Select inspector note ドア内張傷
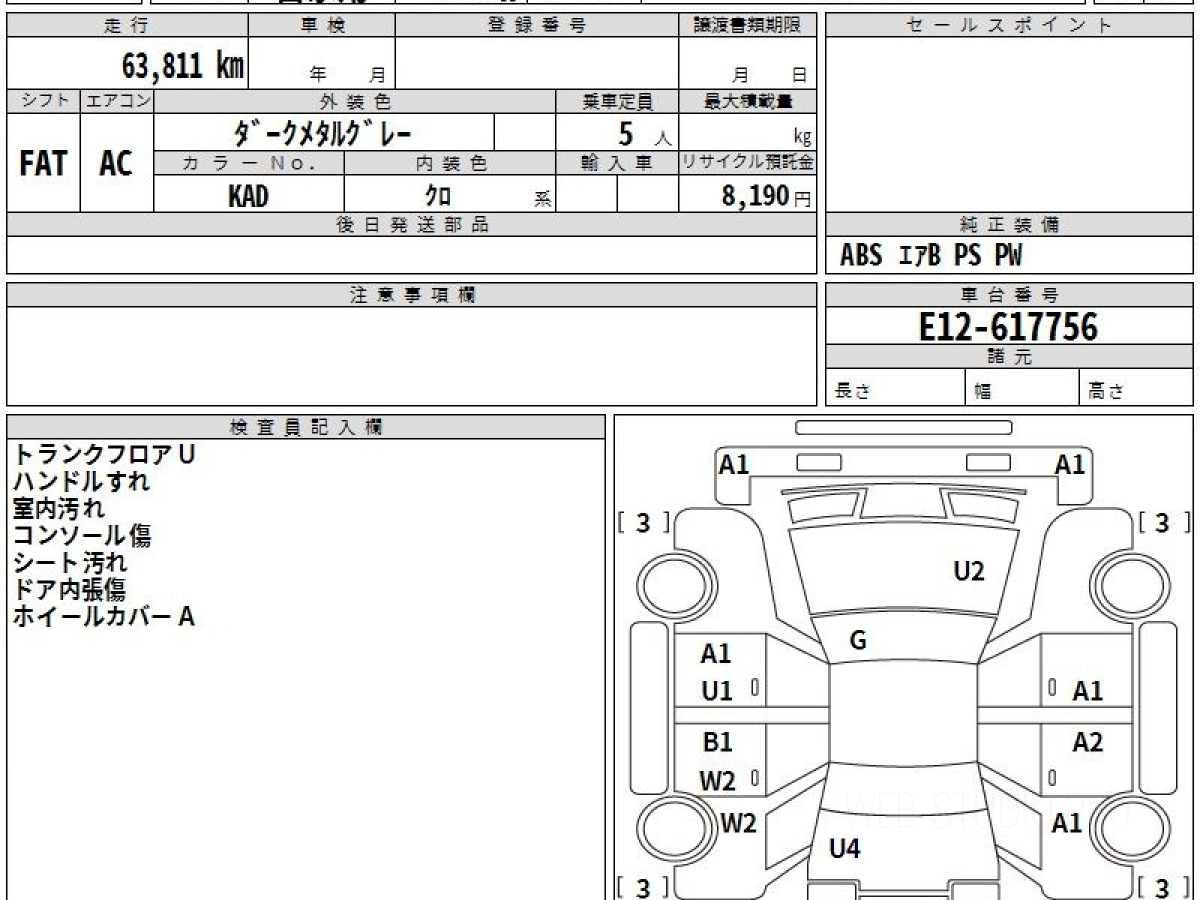Viewport: 1200px width, 900px height. (x=69, y=589)
